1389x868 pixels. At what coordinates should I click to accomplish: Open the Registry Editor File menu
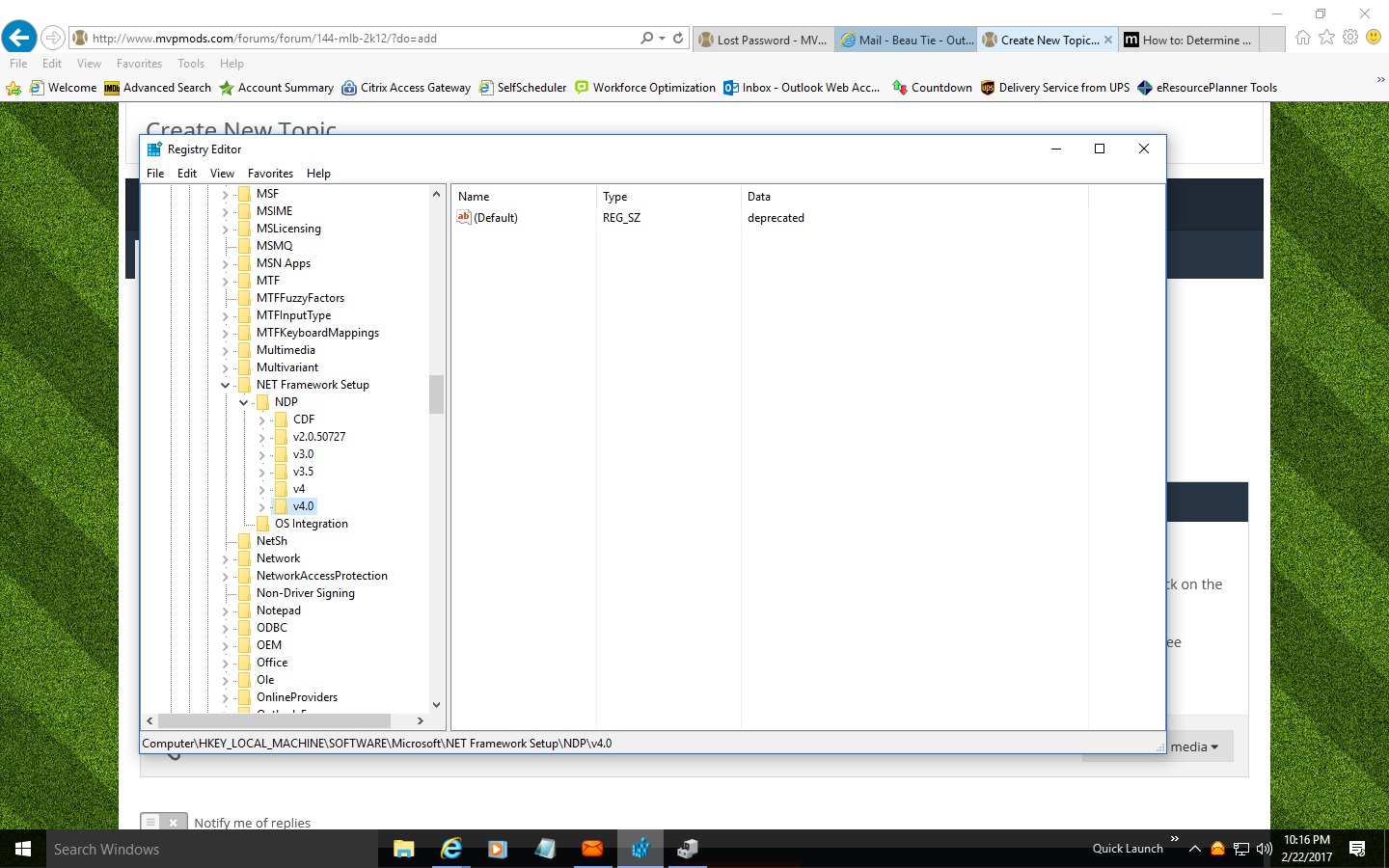pyautogui.click(x=155, y=174)
